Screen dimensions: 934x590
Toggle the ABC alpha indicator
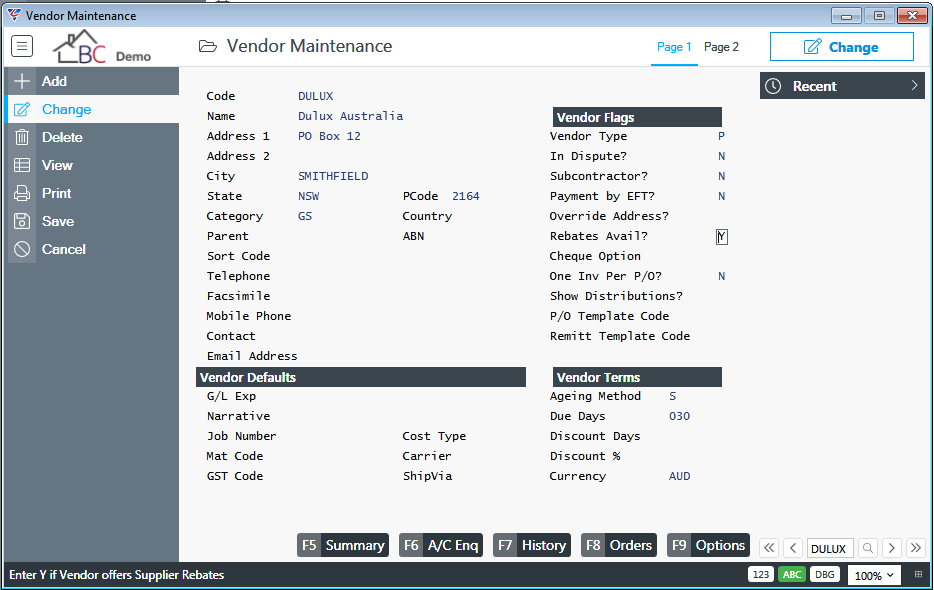[x=792, y=575]
